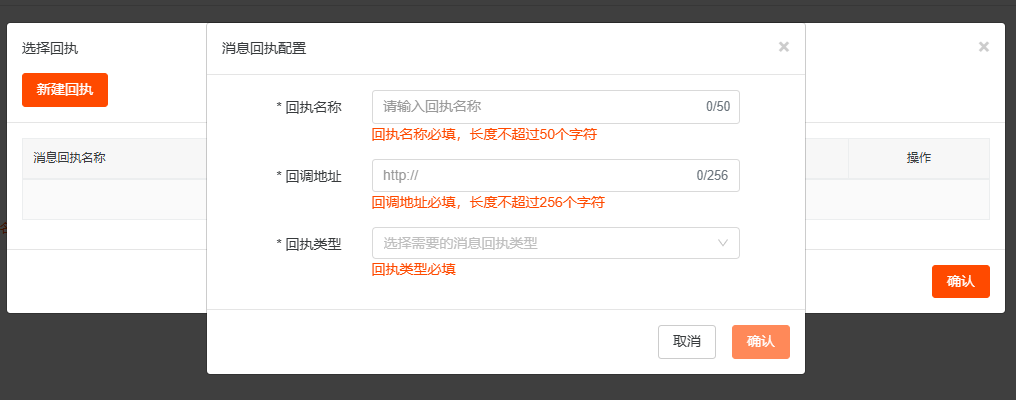
Task: Click the 消息回执配置 dialog title
Action: pos(264,47)
